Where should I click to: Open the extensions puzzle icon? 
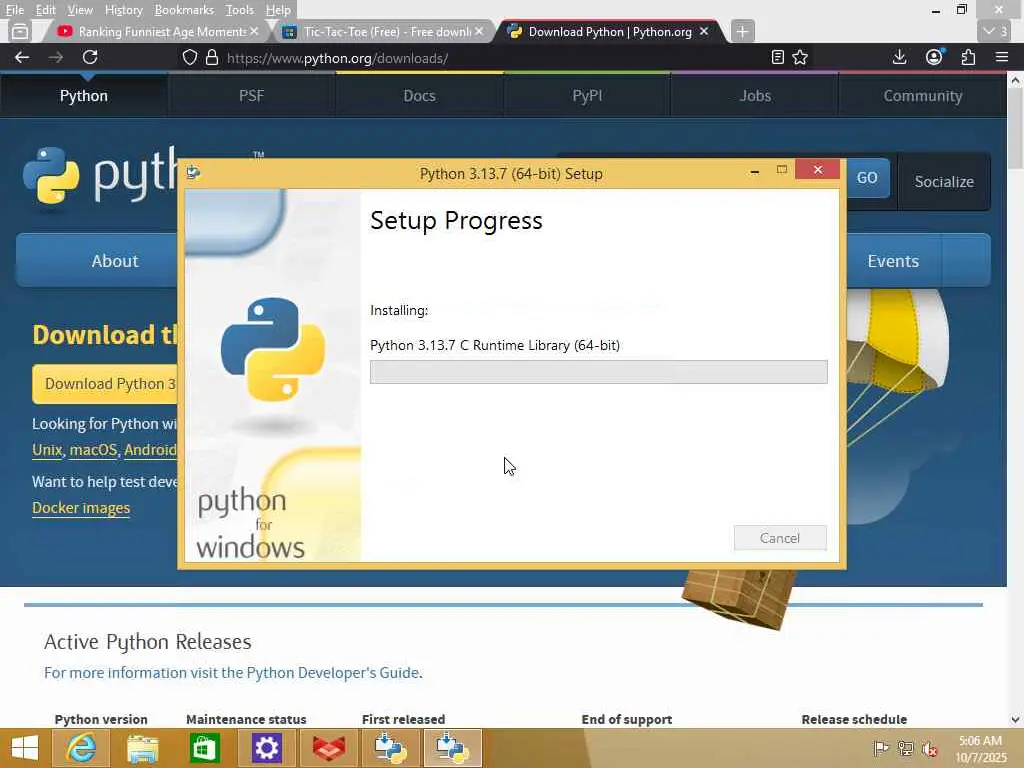pyautogui.click(x=968, y=57)
